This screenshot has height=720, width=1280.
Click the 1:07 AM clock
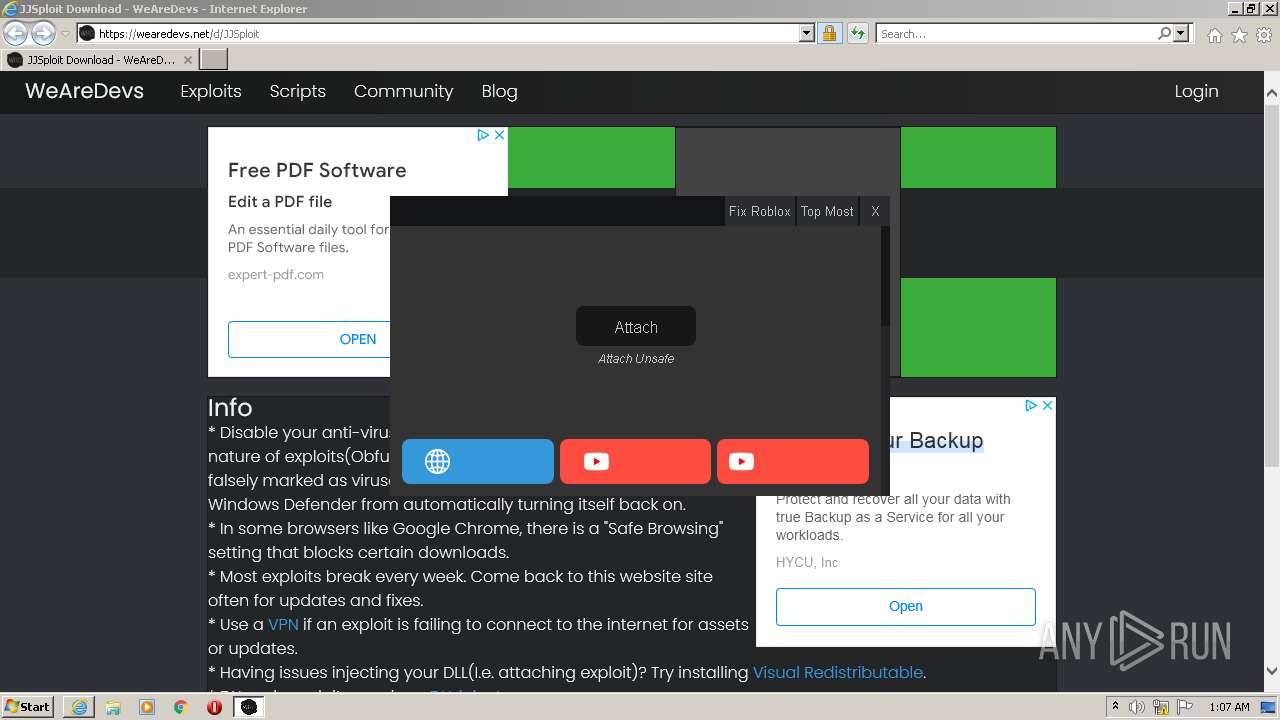point(1229,707)
